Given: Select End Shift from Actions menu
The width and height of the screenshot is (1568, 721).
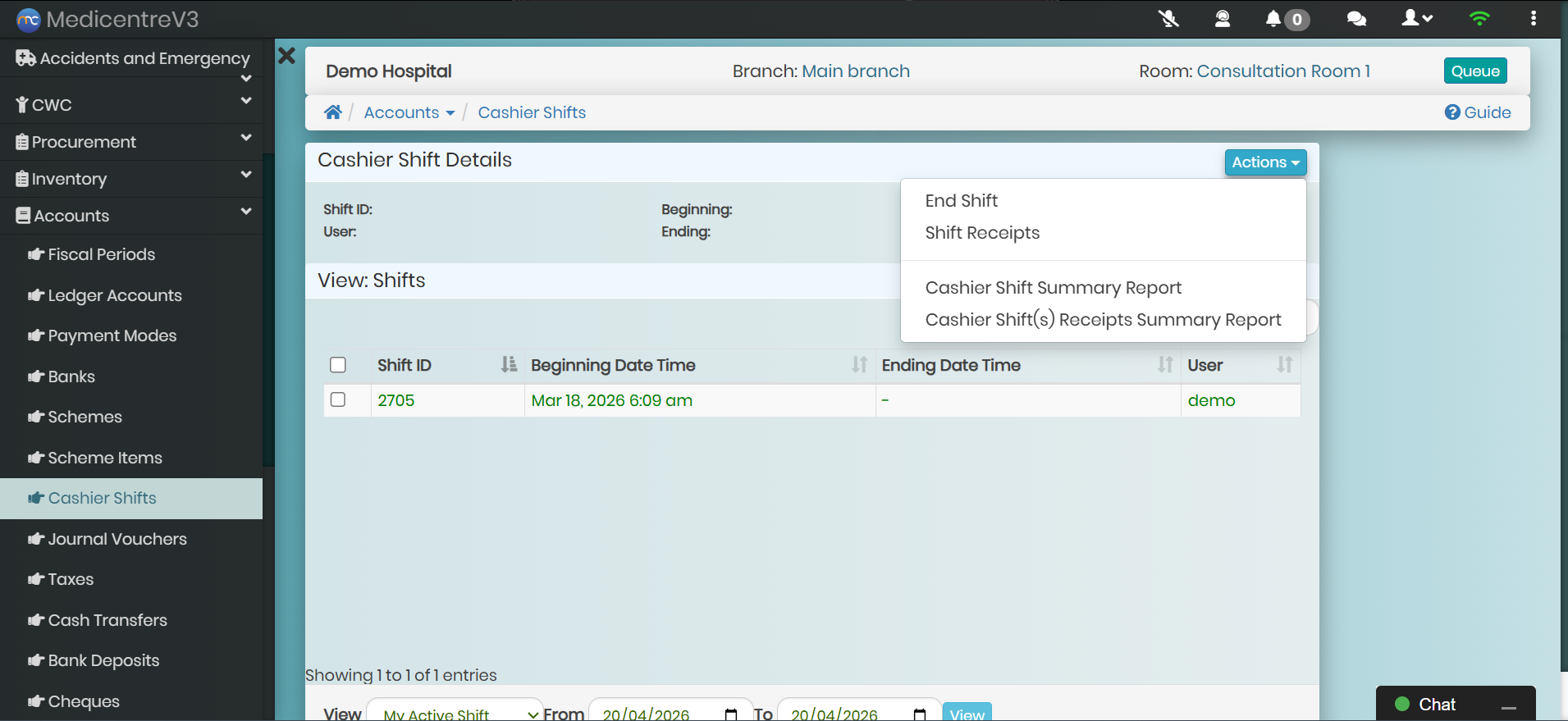Looking at the screenshot, I should click(961, 201).
